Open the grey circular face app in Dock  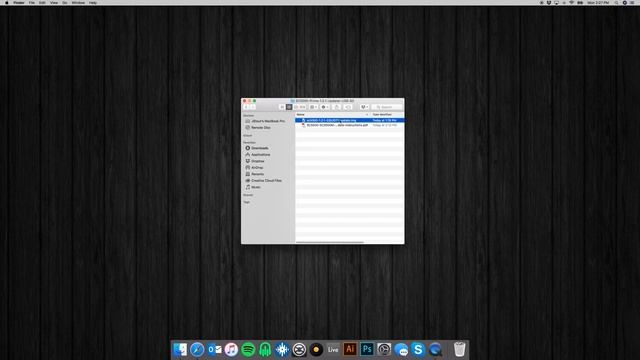point(299,350)
